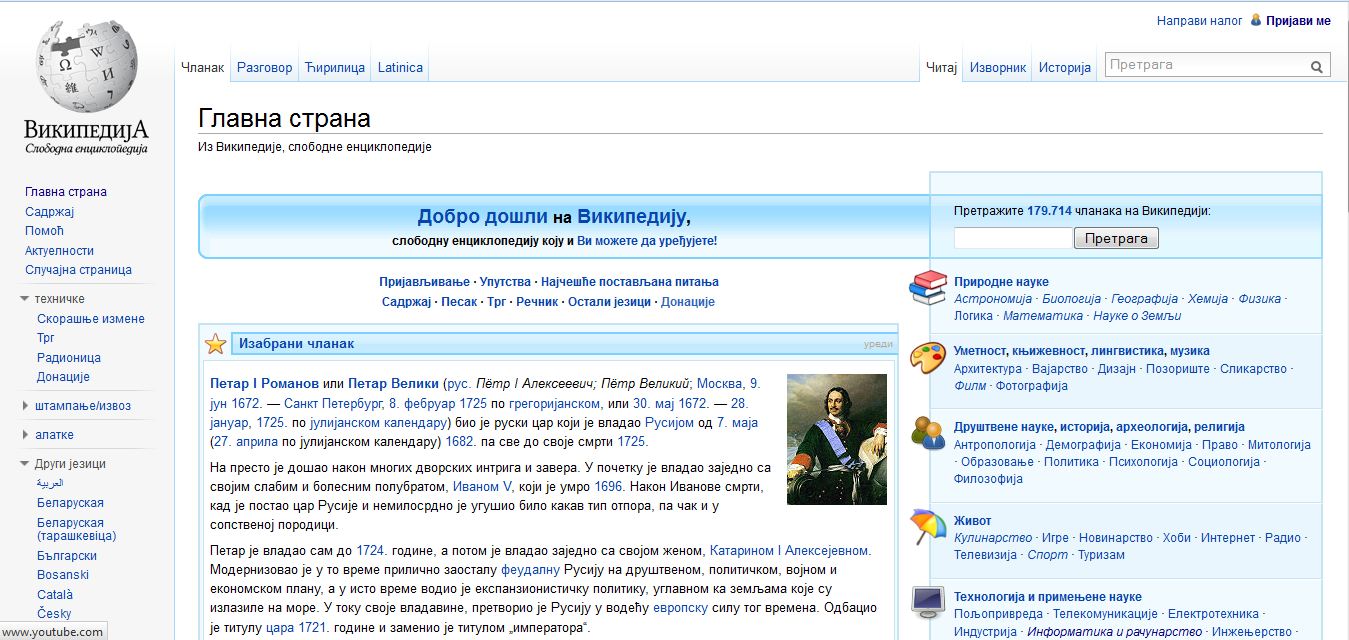This screenshot has height=640, width=1349.
Task: Click the paint palette icon for Уметност
Action: 928,357
